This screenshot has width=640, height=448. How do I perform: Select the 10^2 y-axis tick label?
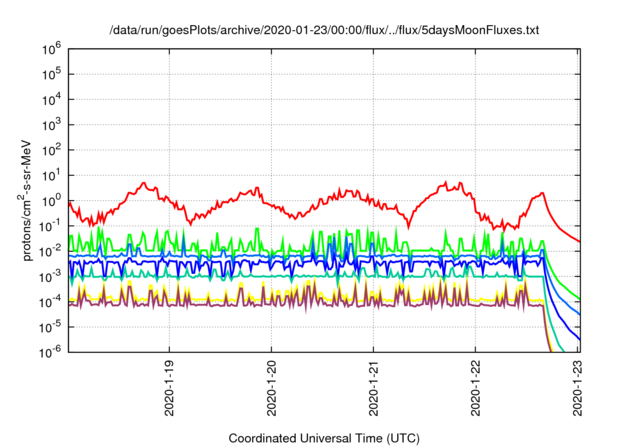(x=52, y=151)
